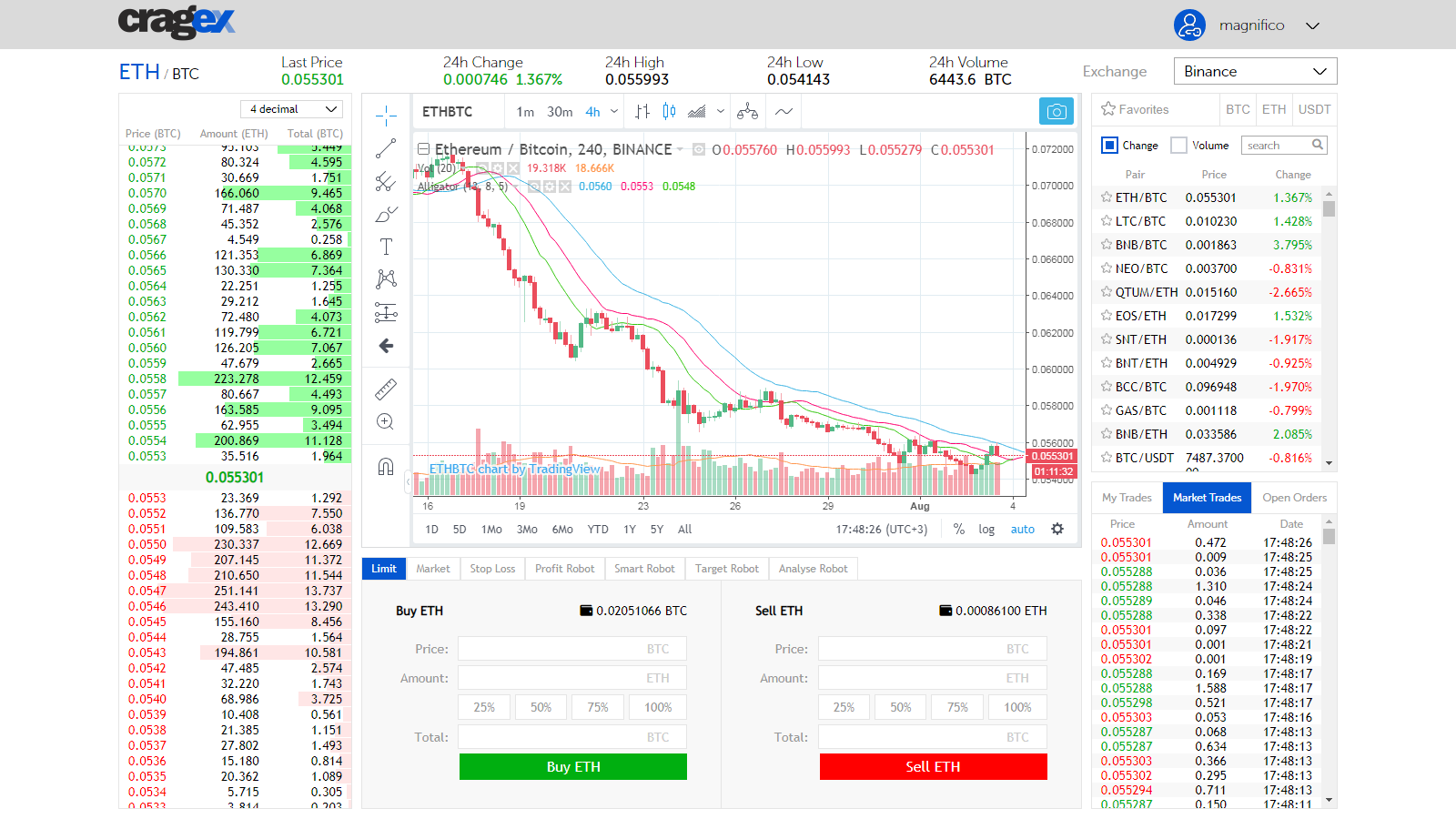Select the brush drawing tool
The image size is (1456, 819).
[x=386, y=215]
